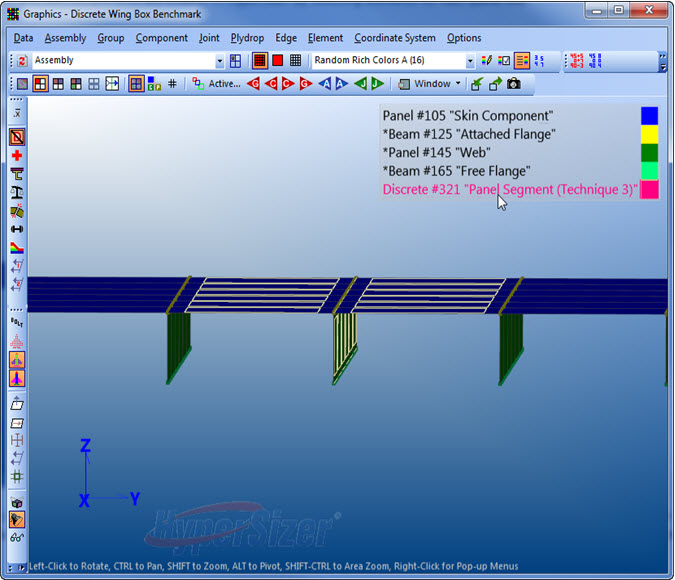Screen dimensions: 675x580
Task: Click the blue left-arrow A button
Action: (325, 84)
